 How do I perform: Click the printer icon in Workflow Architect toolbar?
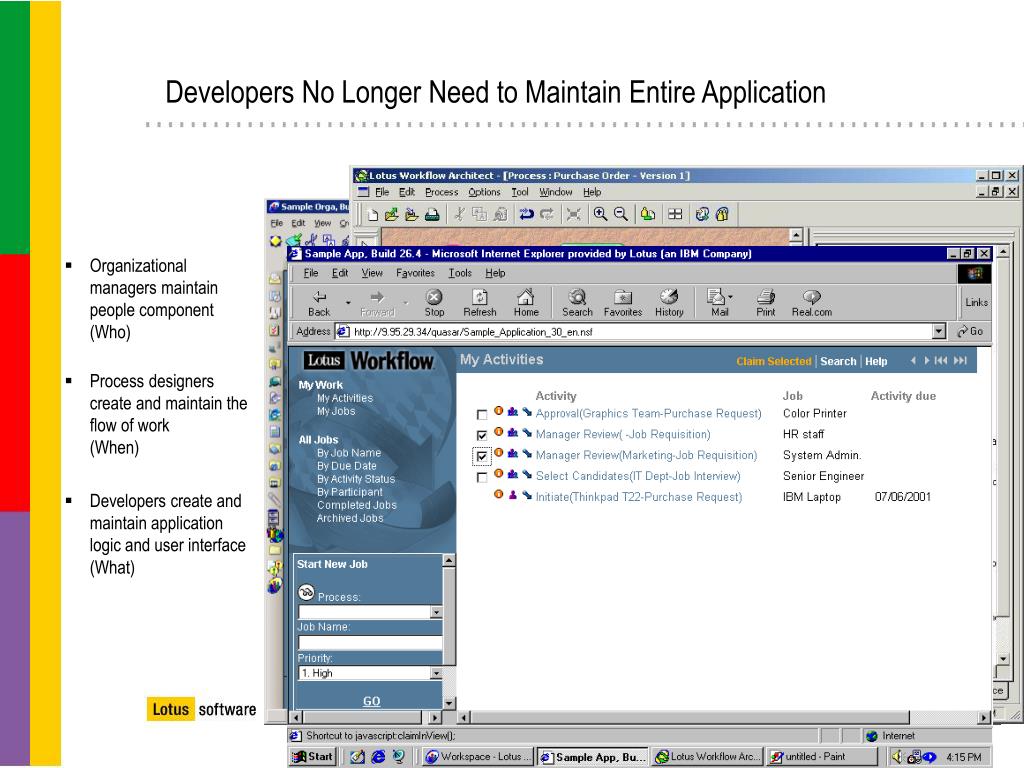(432, 214)
